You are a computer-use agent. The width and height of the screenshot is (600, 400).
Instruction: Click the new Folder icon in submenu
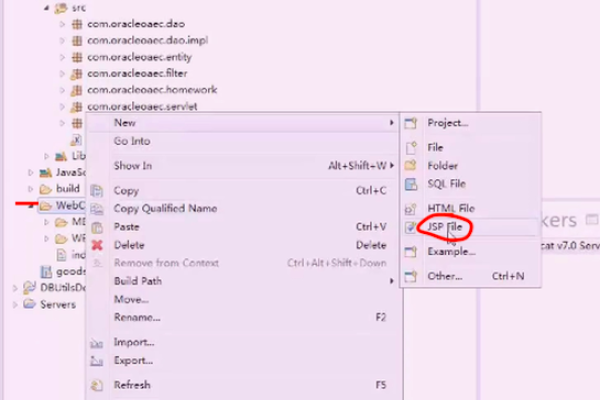[x=411, y=166]
